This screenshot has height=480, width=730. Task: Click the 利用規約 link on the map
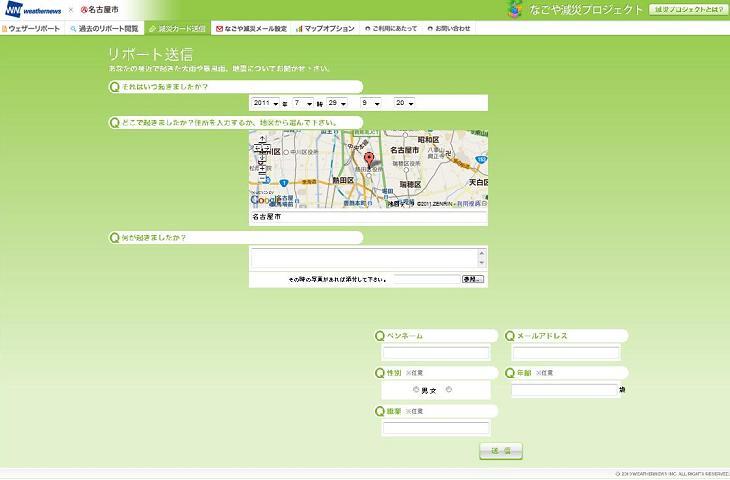point(469,204)
